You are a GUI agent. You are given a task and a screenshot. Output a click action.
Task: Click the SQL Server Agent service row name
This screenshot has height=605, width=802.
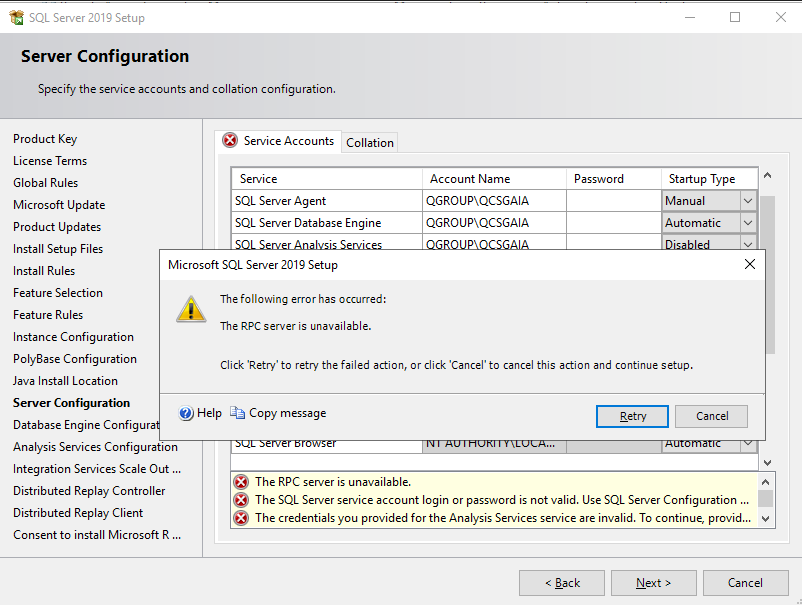[280, 200]
